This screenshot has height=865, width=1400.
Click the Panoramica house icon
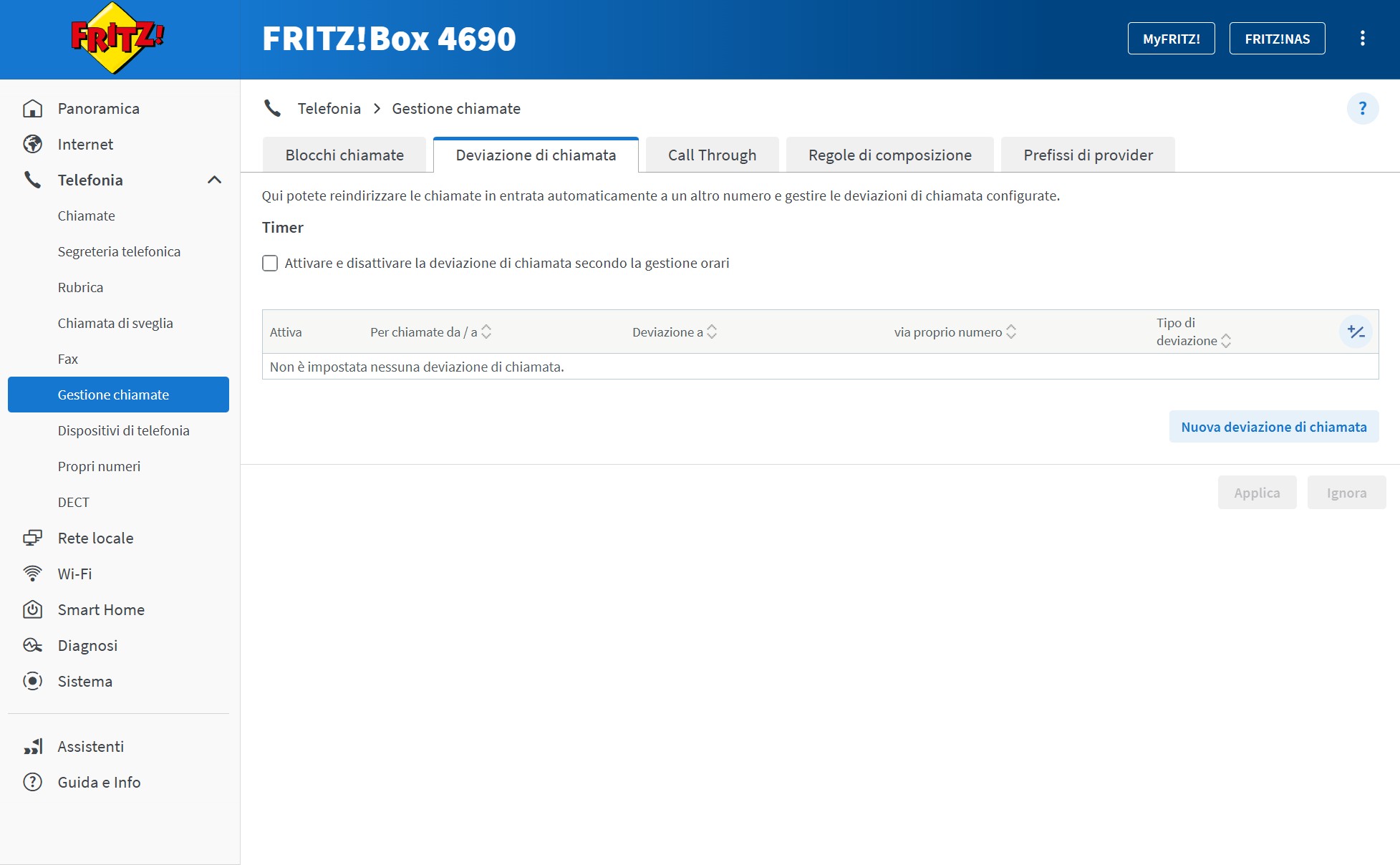pos(32,109)
